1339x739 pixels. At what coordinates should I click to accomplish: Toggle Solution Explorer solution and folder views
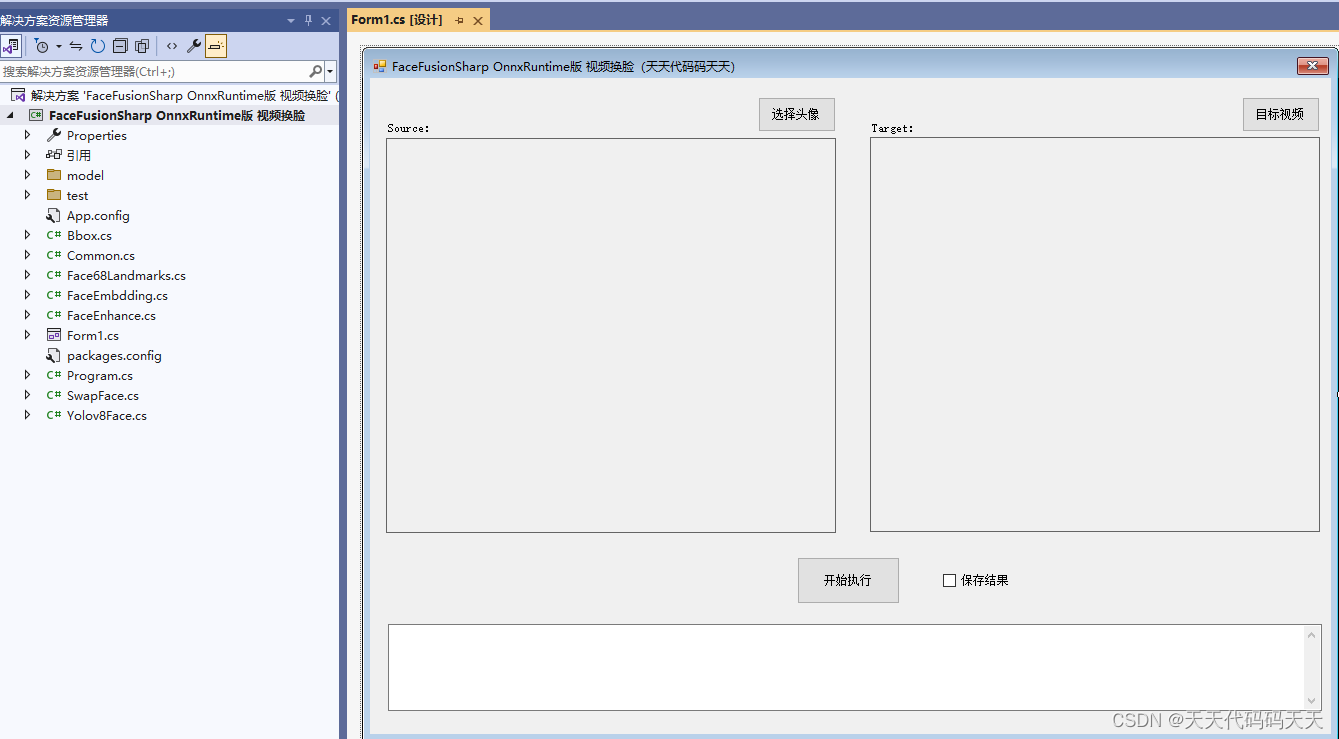11,45
